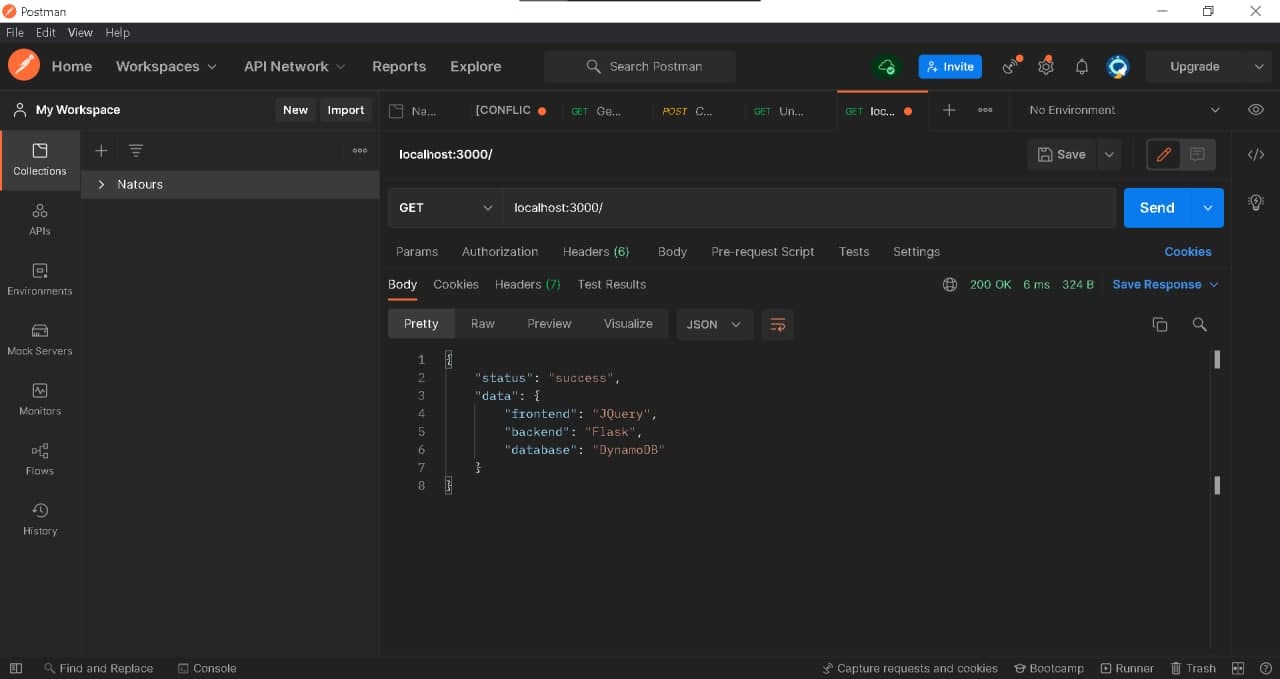Viewport: 1280px width, 679px height.
Task: Open the Workspaces dropdown menu
Action: 166,66
